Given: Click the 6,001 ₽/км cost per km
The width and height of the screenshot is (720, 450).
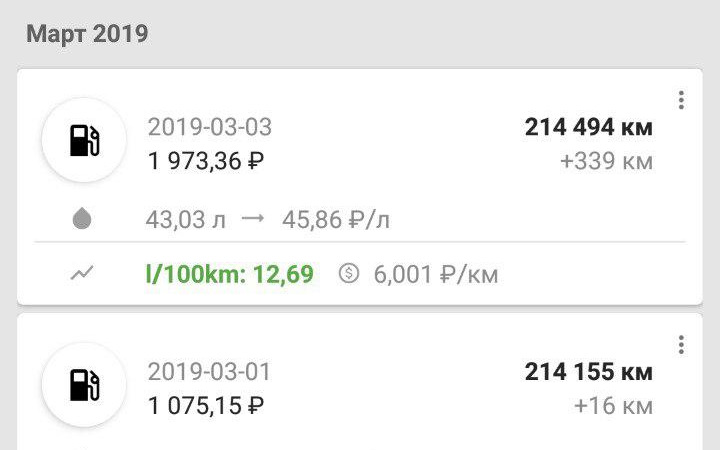Looking at the screenshot, I should pyautogui.click(x=434, y=273).
